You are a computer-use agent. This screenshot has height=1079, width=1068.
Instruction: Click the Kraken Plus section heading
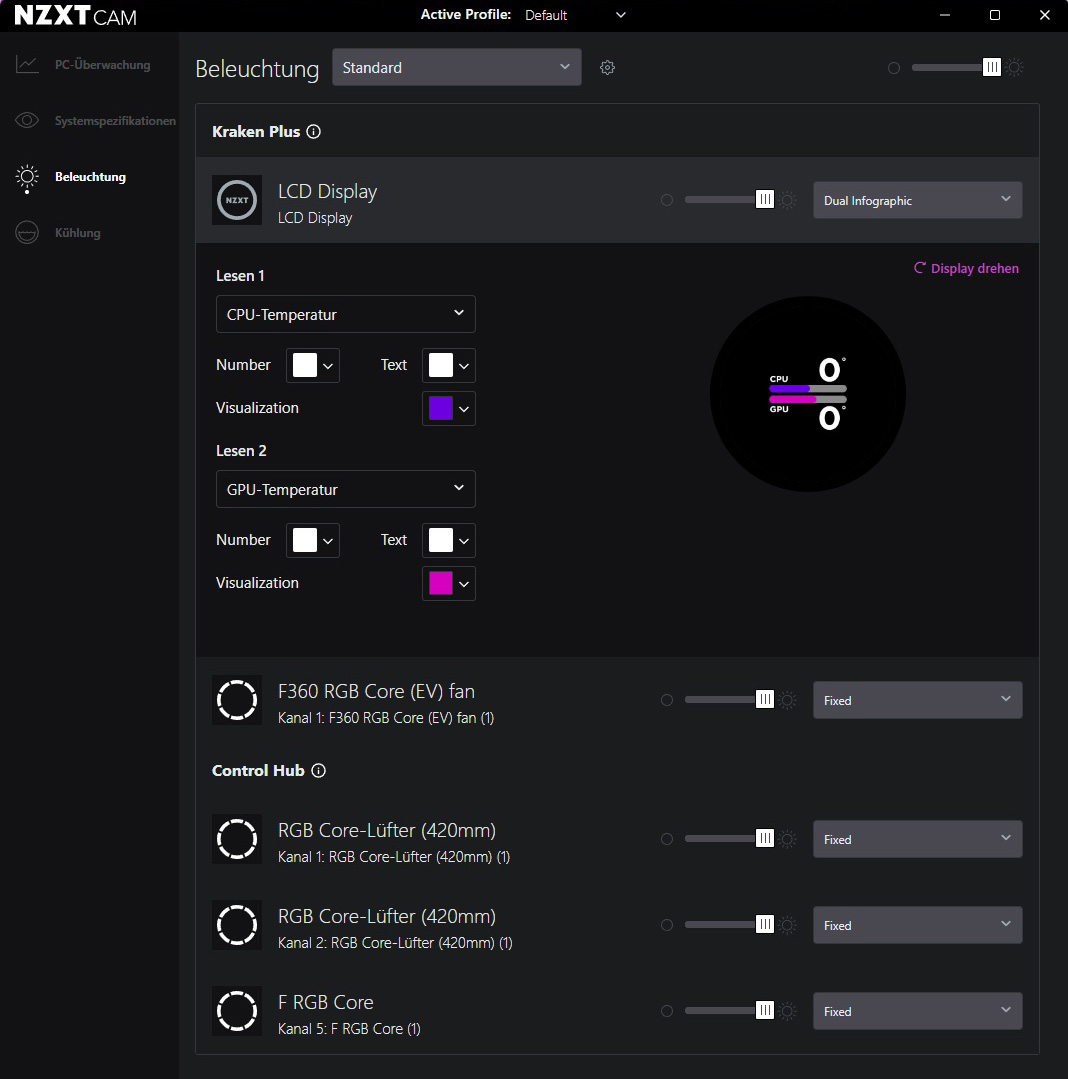[x=256, y=131]
